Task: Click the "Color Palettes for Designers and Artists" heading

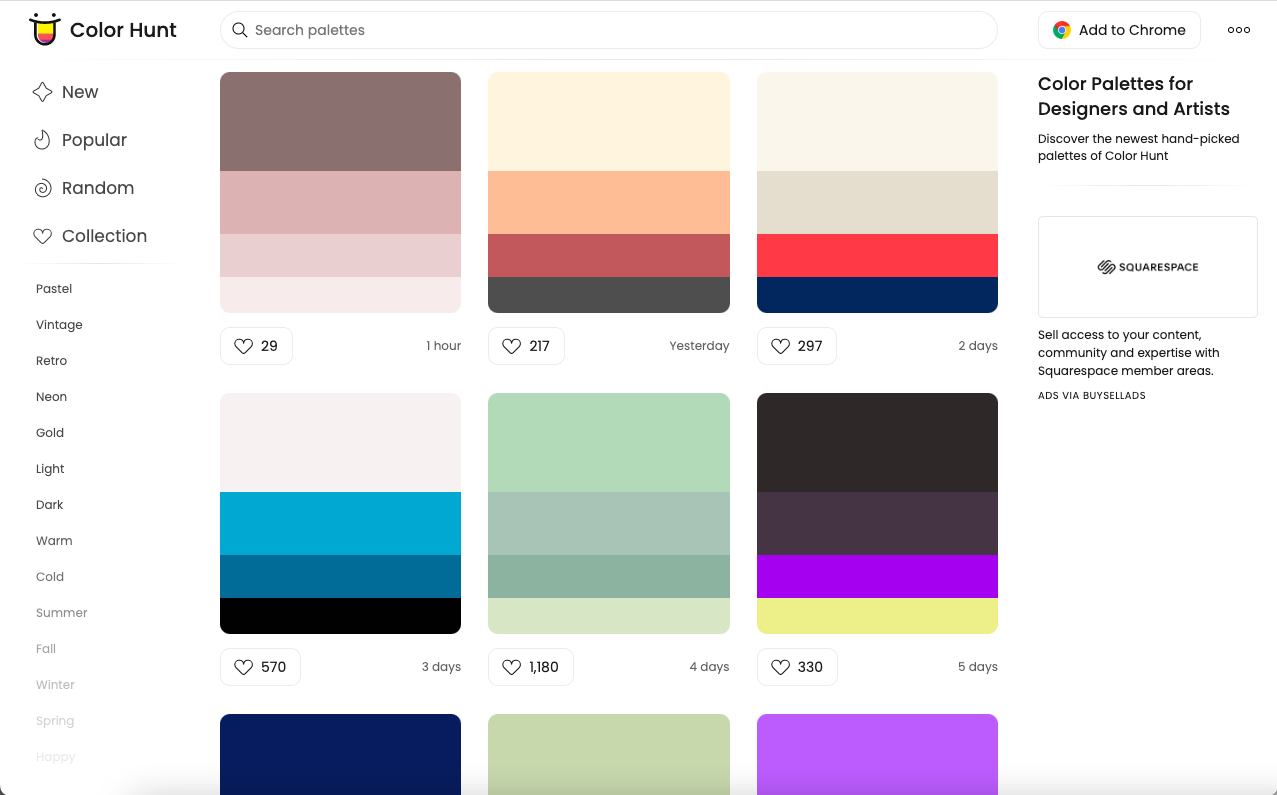Action: (1134, 96)
